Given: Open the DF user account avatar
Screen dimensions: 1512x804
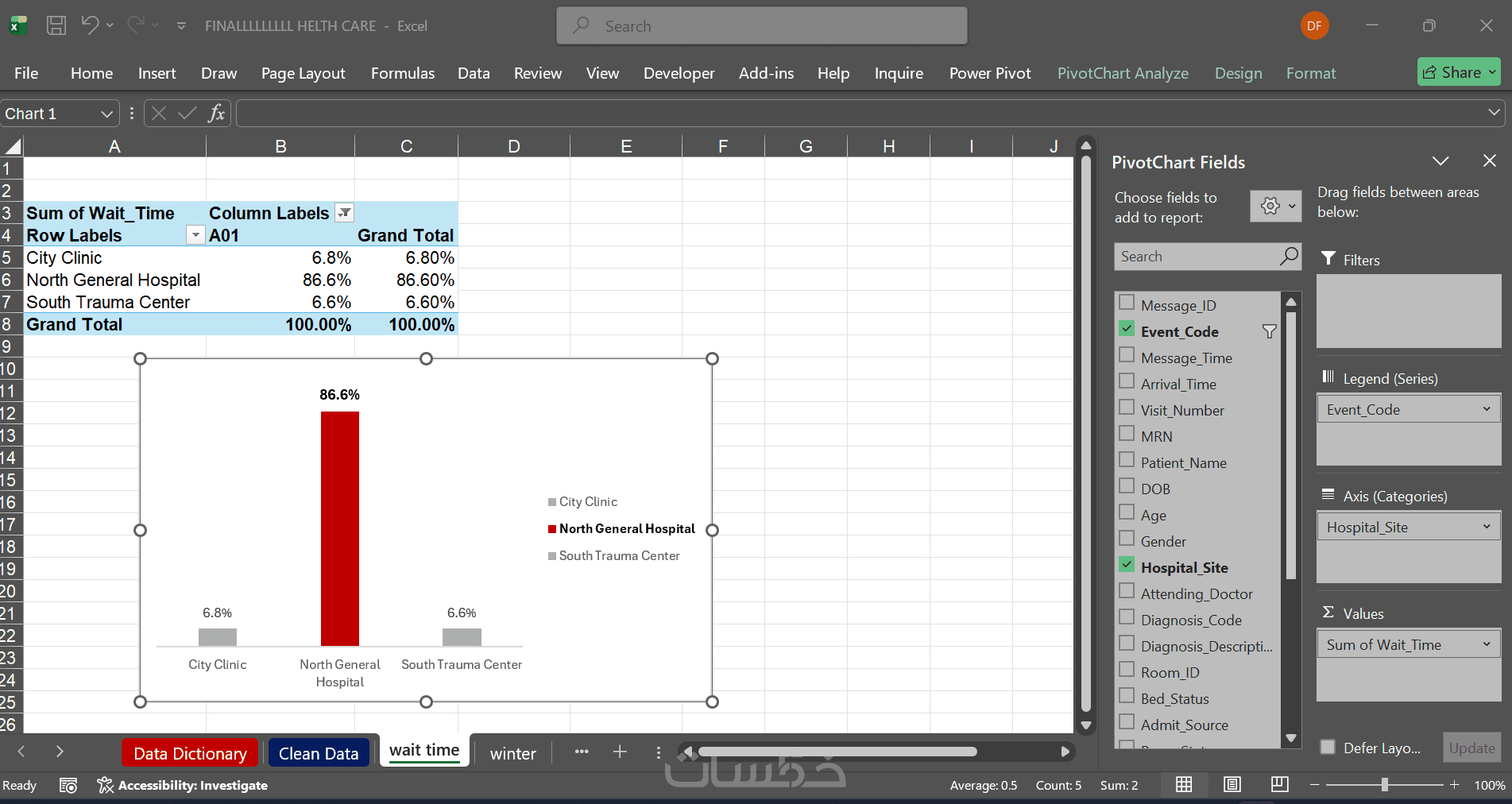Looking at the screenshot, I should click(x=1314, y=25).
